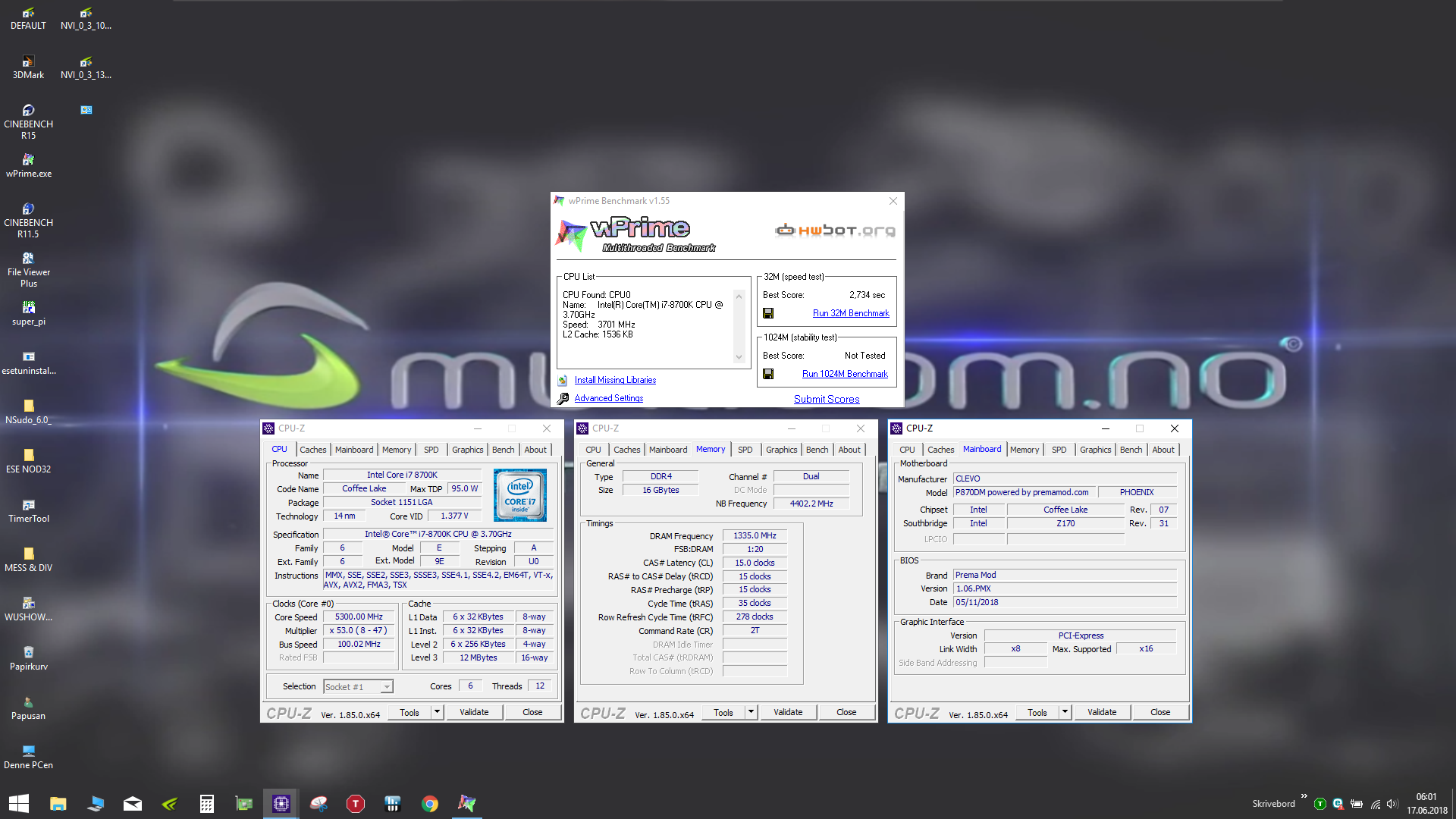Select the esetuninstal... desktop icon
This screenshot has height=819, width=1456.
coord(28,363)
